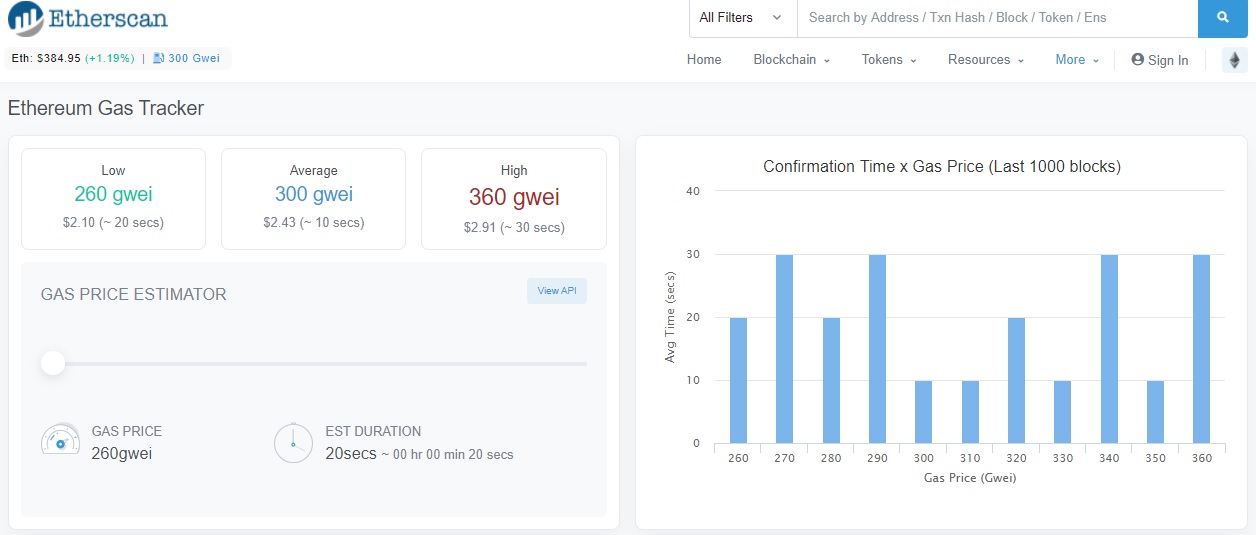Click the gas price estimator slider handle

[53, 363]
